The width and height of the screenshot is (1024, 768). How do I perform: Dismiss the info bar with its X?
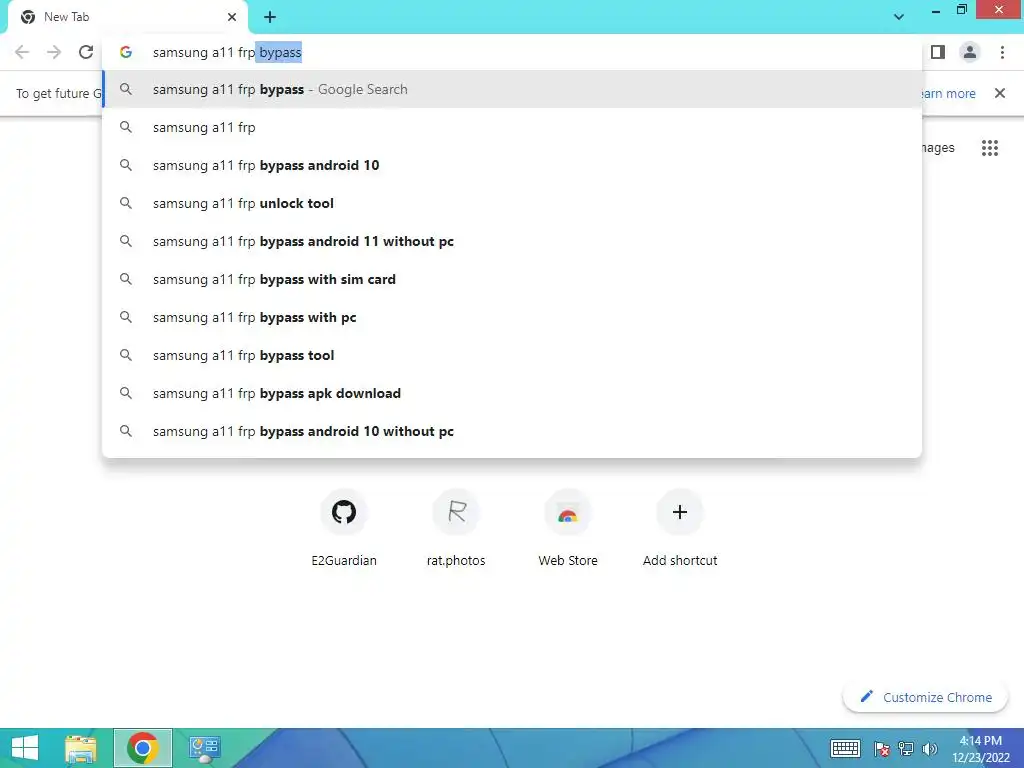pyautogui.click(x=1000, y=93)
